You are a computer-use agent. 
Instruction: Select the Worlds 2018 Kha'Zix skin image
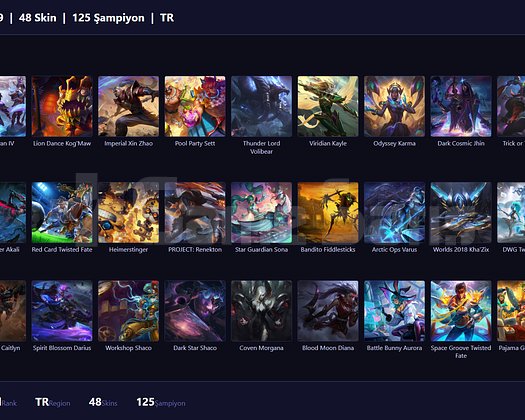[x=461, y=213]
